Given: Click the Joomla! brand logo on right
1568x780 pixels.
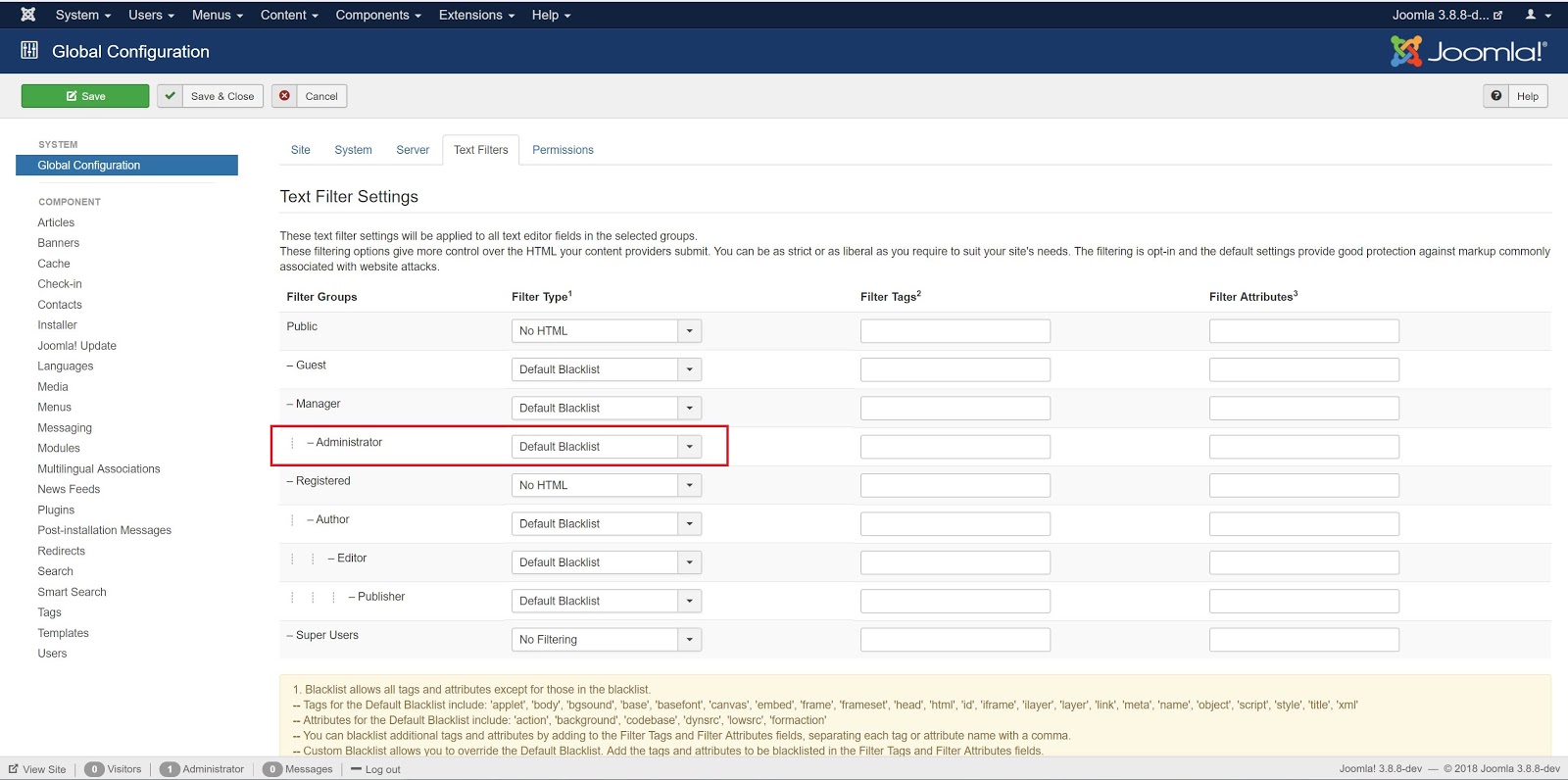Looking at the screenshot, I should (1468, 51).
